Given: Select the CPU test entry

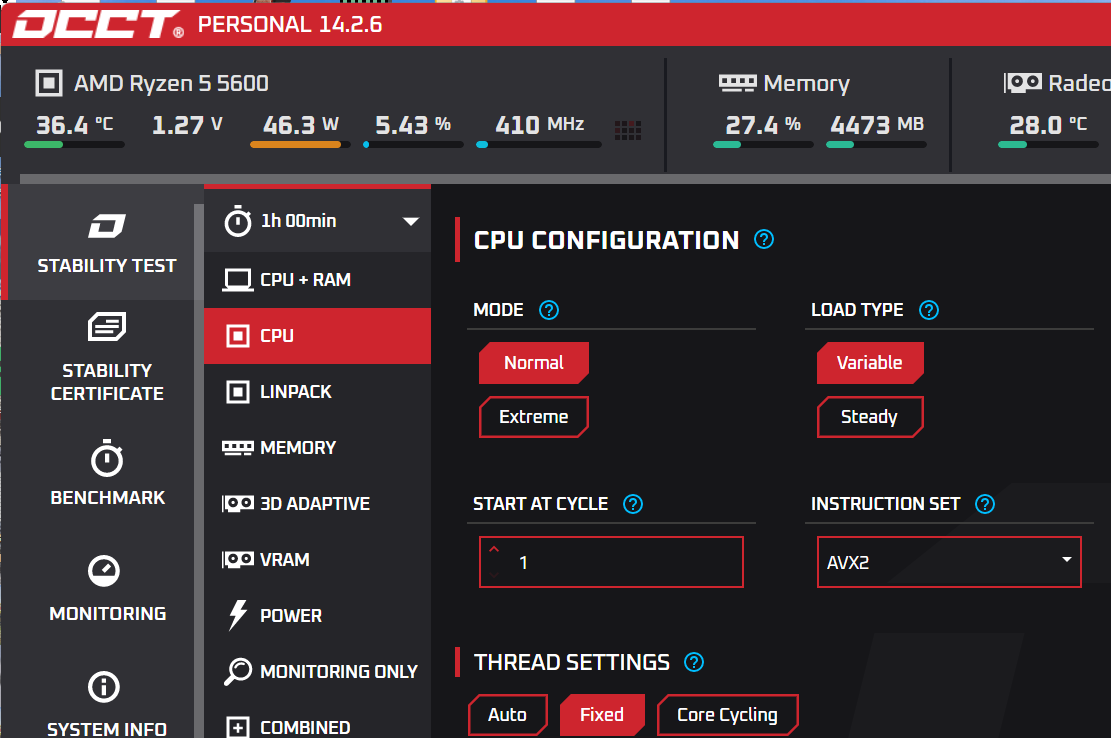Looking at the screenshot, I should tap(317, 336).
